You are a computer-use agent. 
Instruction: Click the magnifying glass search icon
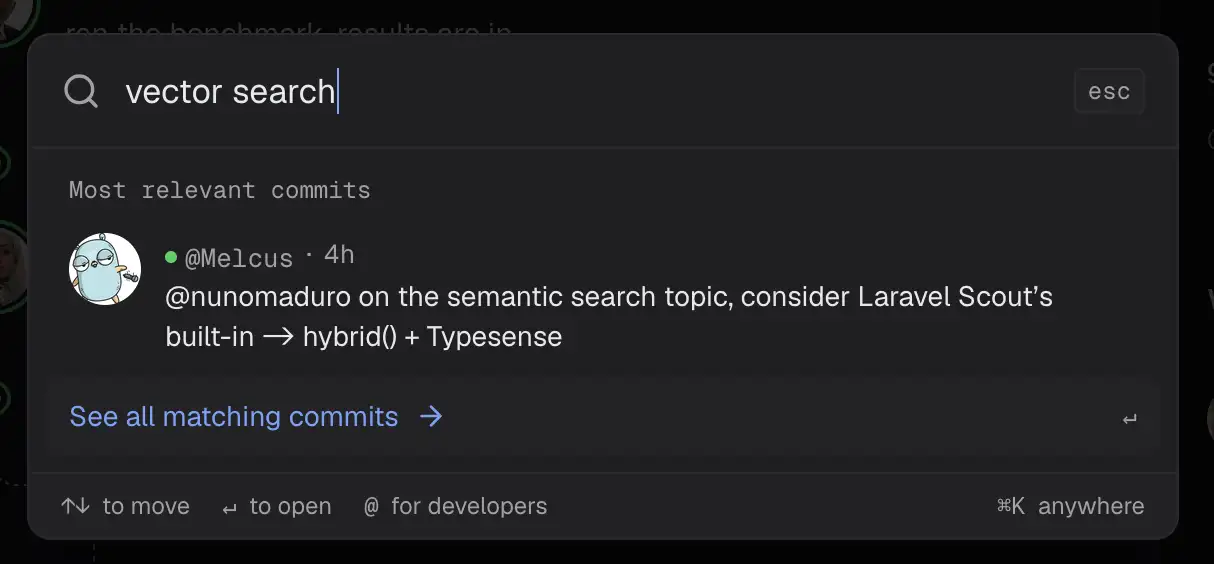(x=81, y=91)
